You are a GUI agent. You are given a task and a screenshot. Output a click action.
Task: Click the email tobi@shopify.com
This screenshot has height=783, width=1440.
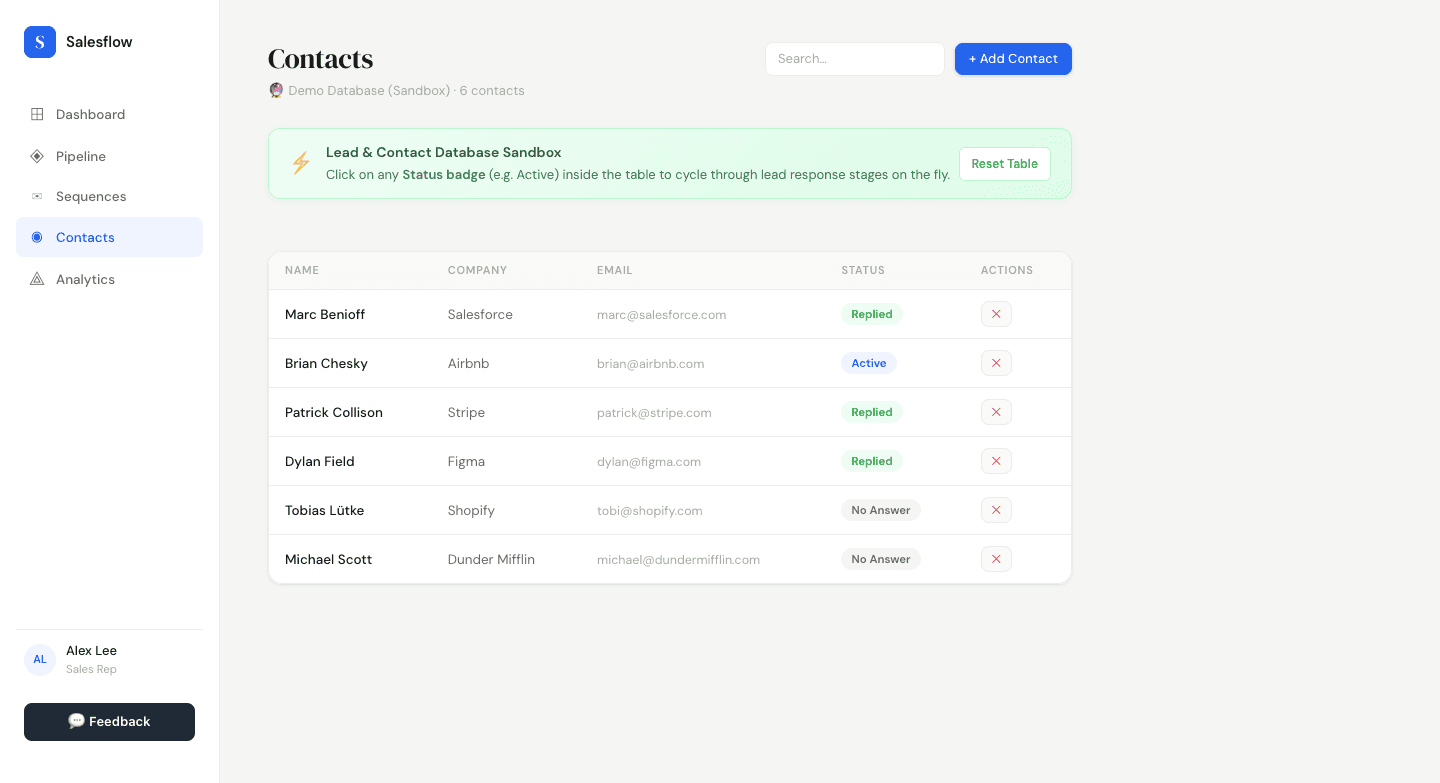pyautogui.click(x=650, y=510)
